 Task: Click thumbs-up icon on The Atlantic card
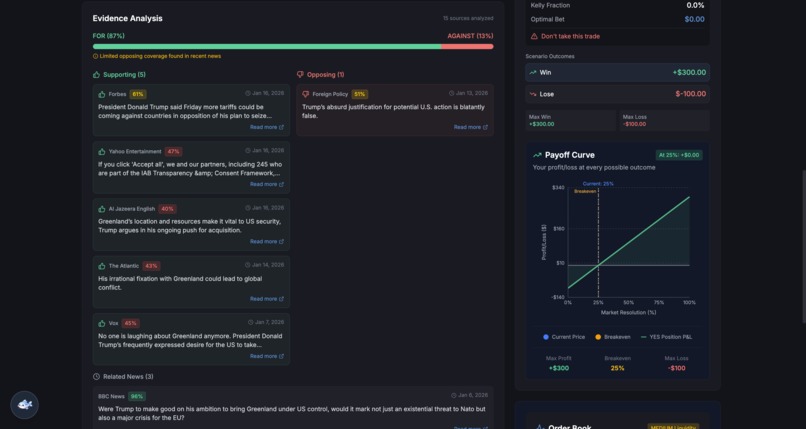[x=102, y=266]
